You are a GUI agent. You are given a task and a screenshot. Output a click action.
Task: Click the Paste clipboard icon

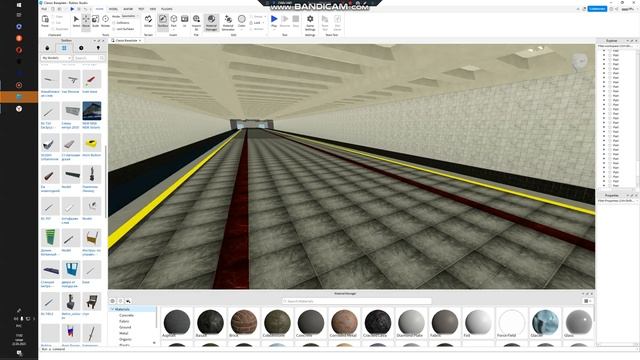[x=45, y=21]
